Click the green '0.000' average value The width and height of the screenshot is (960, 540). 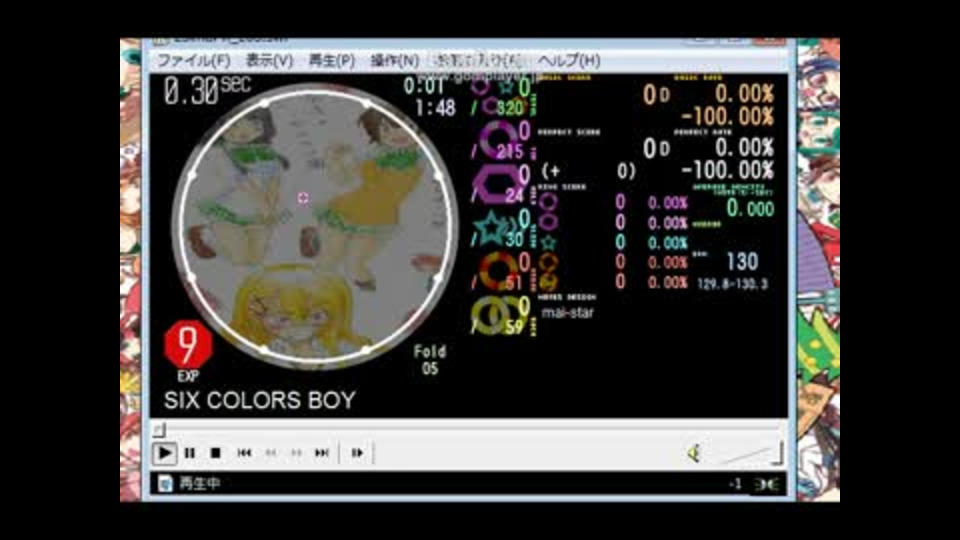click(x=751, y=209)
